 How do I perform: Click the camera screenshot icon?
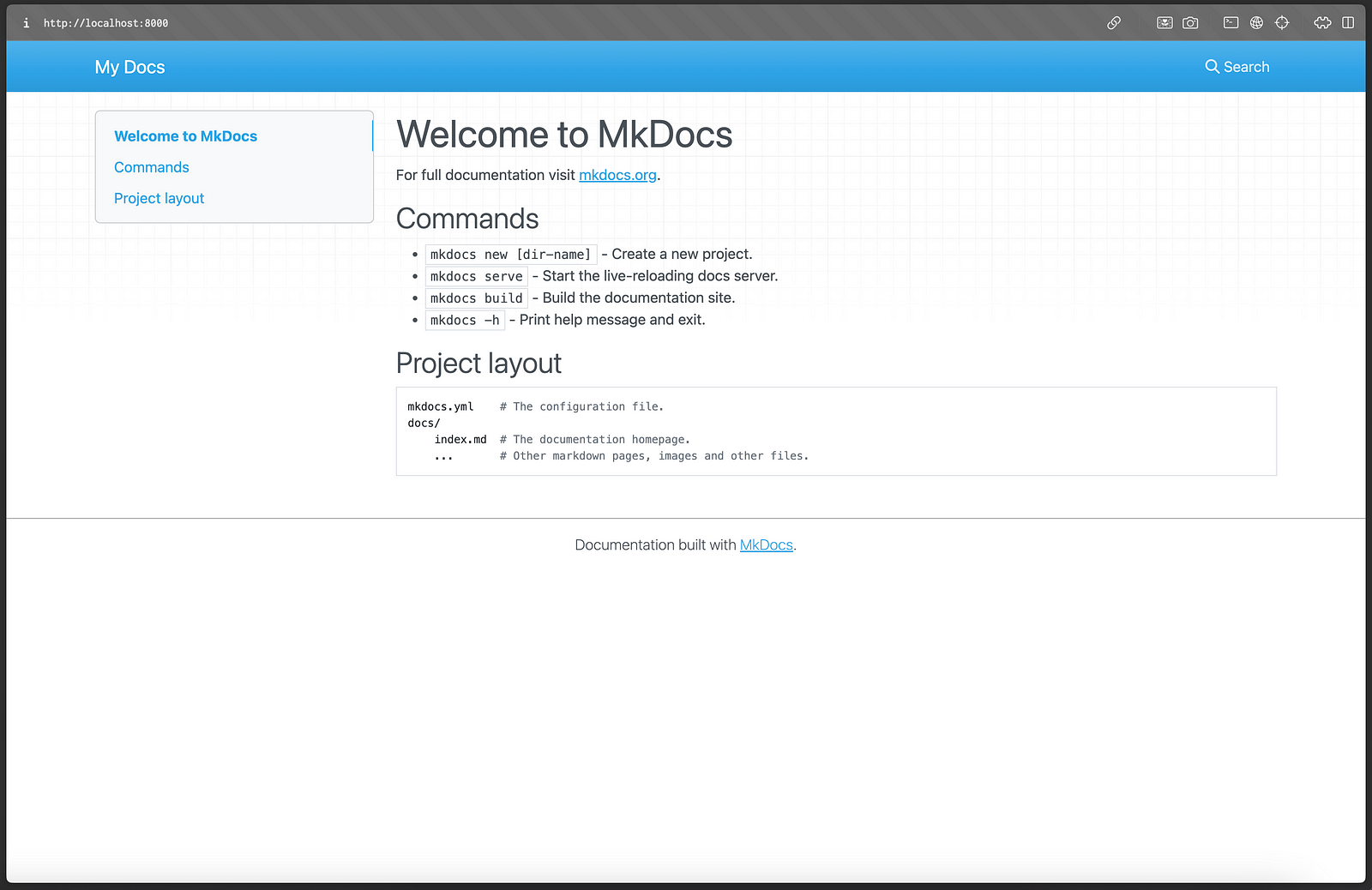[1190, 23]
